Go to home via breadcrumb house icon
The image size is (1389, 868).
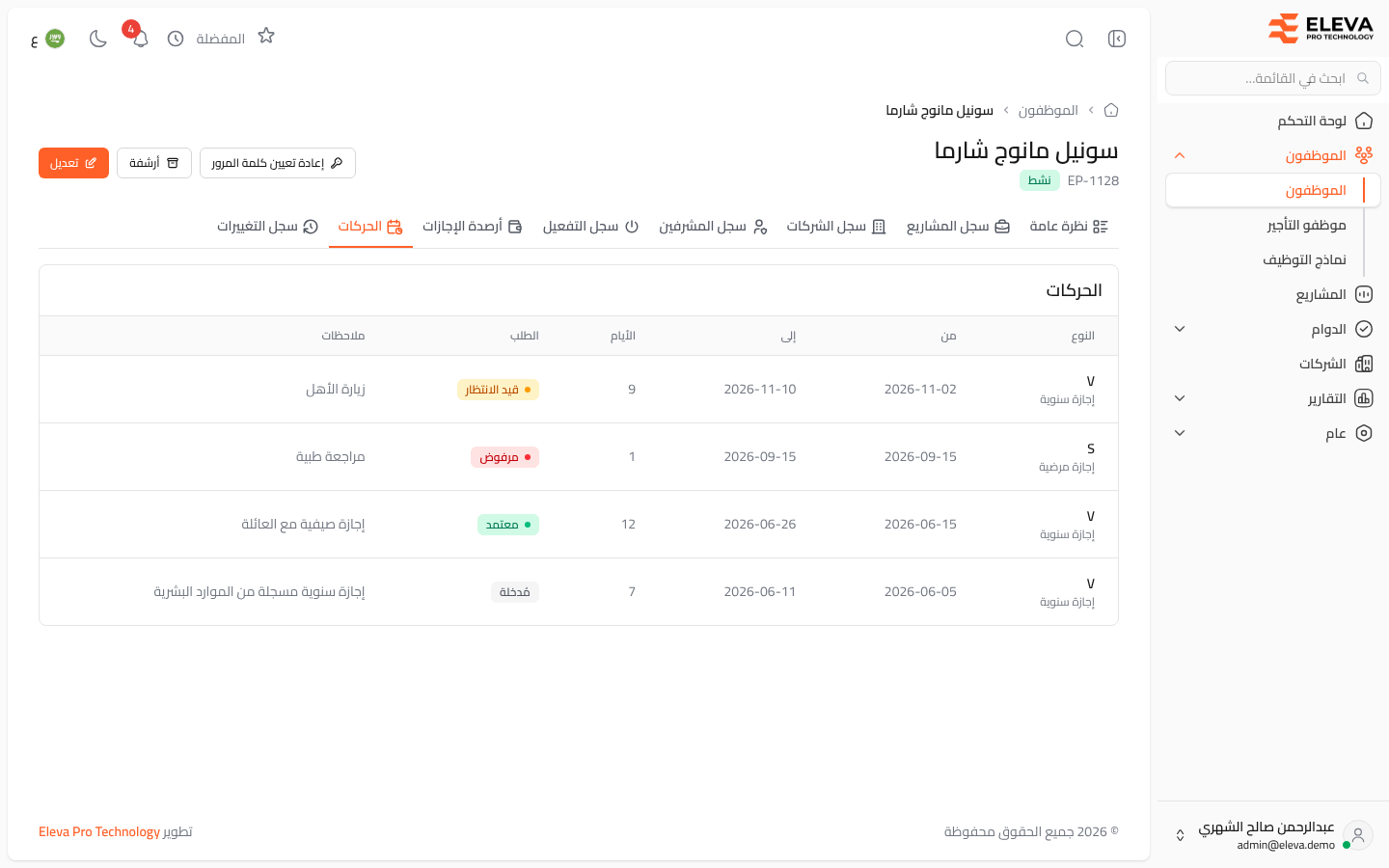point(1111,110)
